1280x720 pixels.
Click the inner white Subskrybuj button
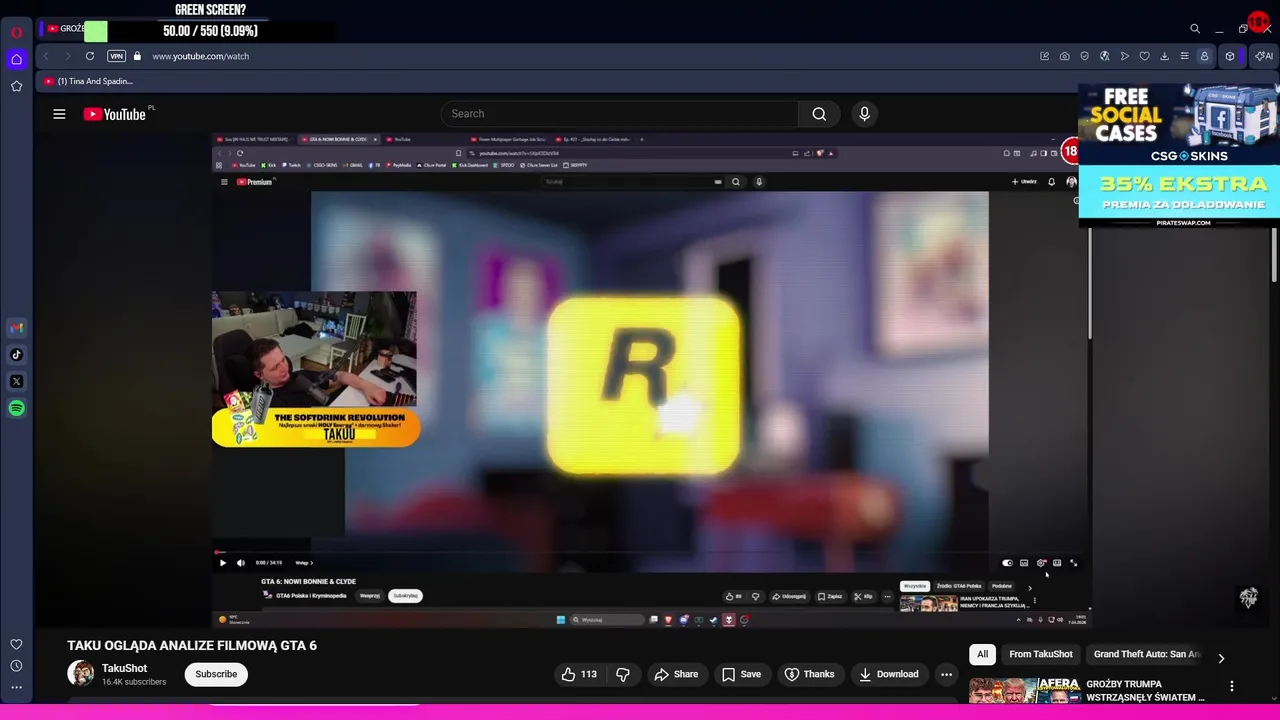point(405,595)
